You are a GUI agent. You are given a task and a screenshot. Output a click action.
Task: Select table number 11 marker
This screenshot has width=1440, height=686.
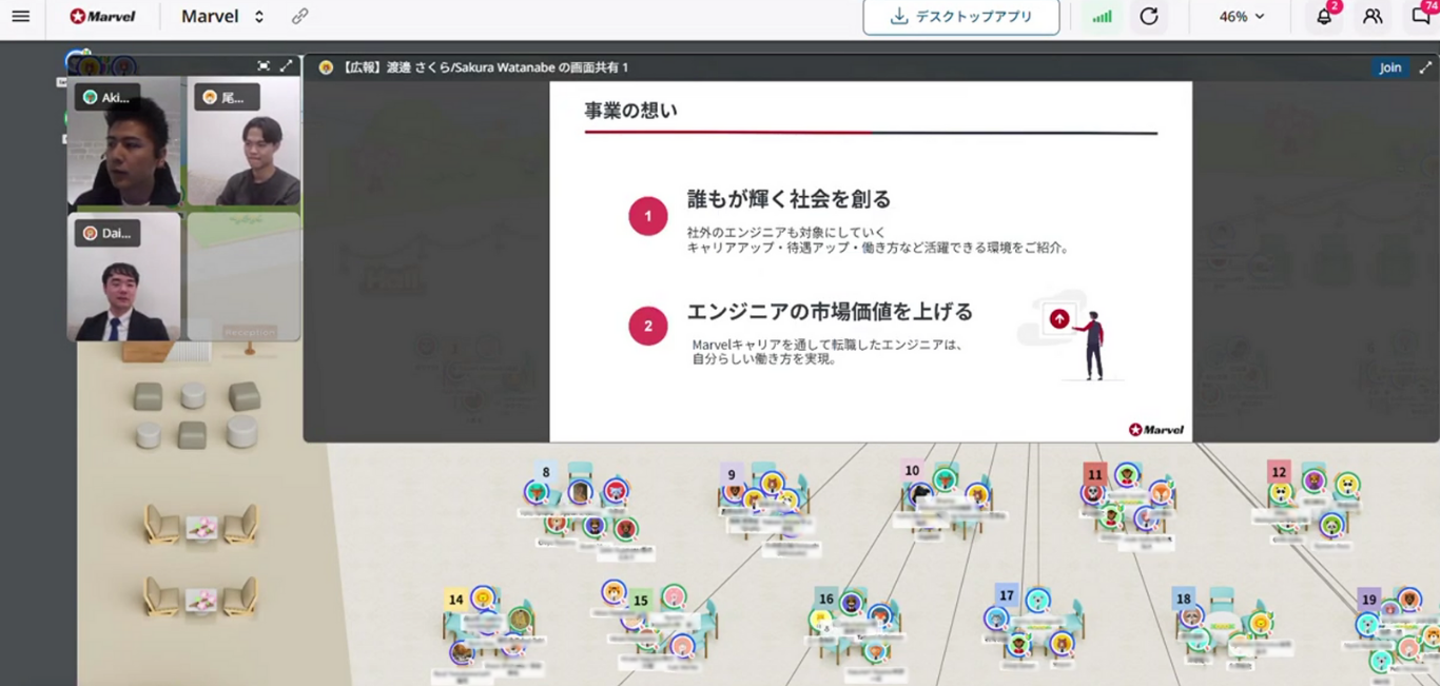coord(1095,474)
